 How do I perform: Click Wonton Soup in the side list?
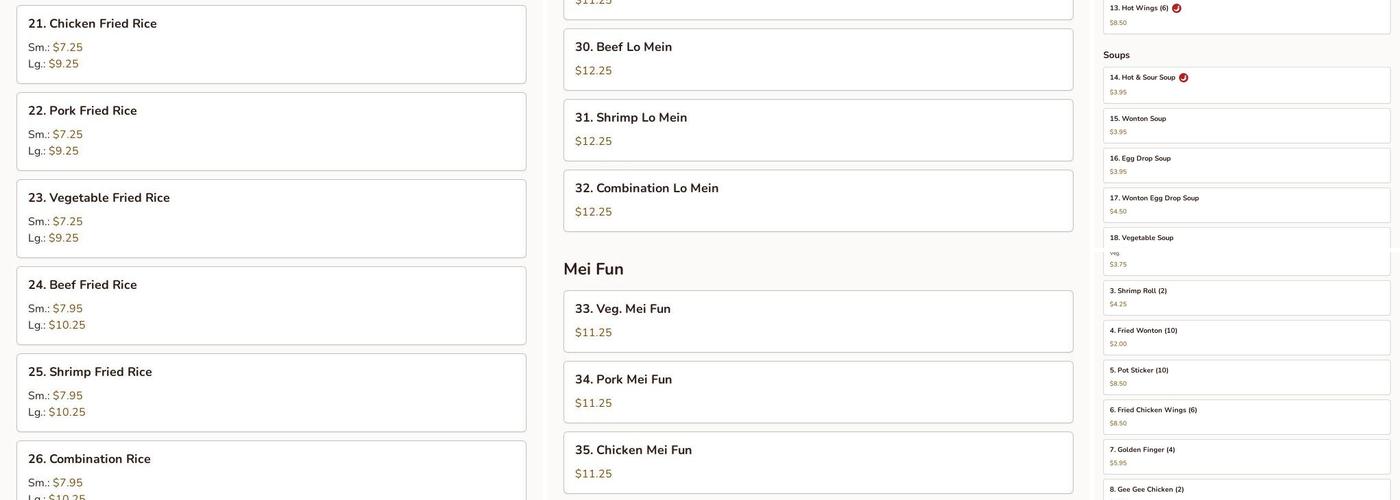point(1246,125)
